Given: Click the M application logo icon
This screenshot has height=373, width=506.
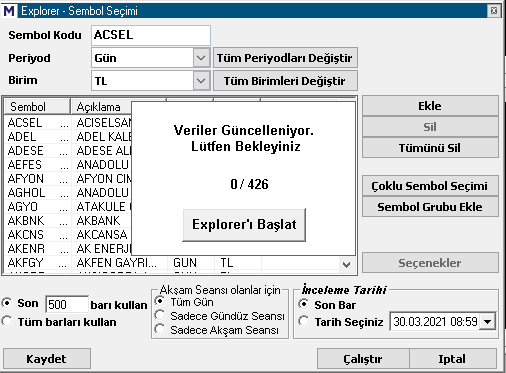Looking at the screenshot, I should click(9, 11).
